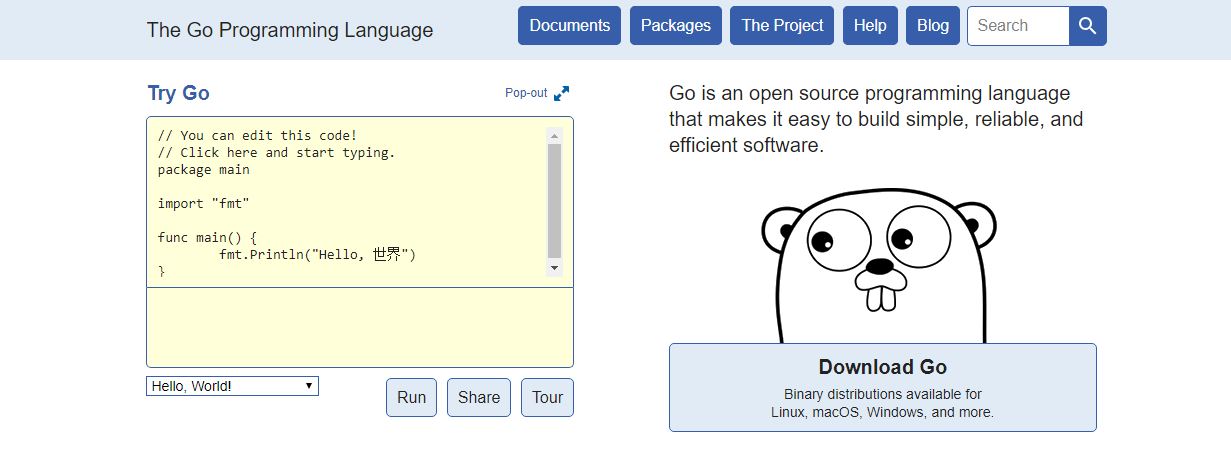Click the Try Go heading

(x=179, y=93)
